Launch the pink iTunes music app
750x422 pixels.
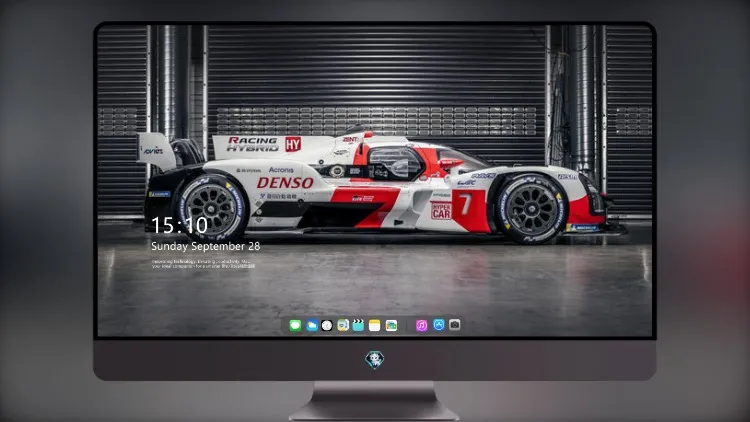tap(421, 325)
